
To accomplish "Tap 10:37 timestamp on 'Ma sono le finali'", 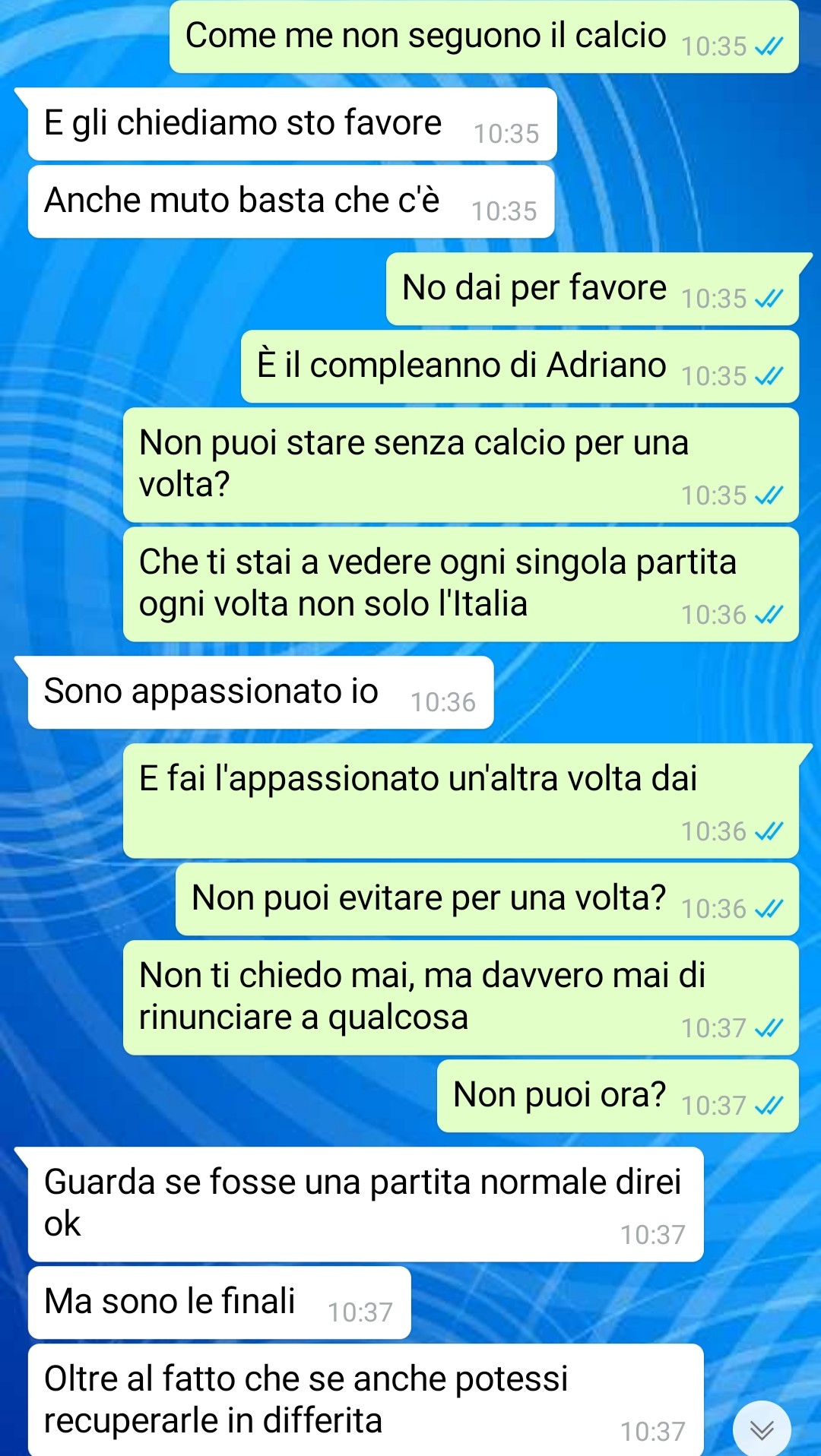I will tap(360, 1312).
